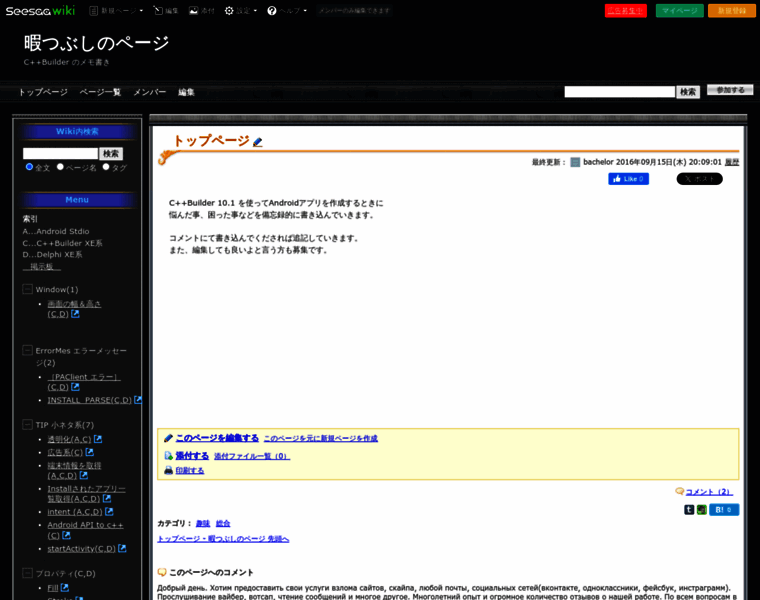760x600 pixels.
Task: Click the green マイページ button
Action: pyautogui.click(x=680, y=11)
